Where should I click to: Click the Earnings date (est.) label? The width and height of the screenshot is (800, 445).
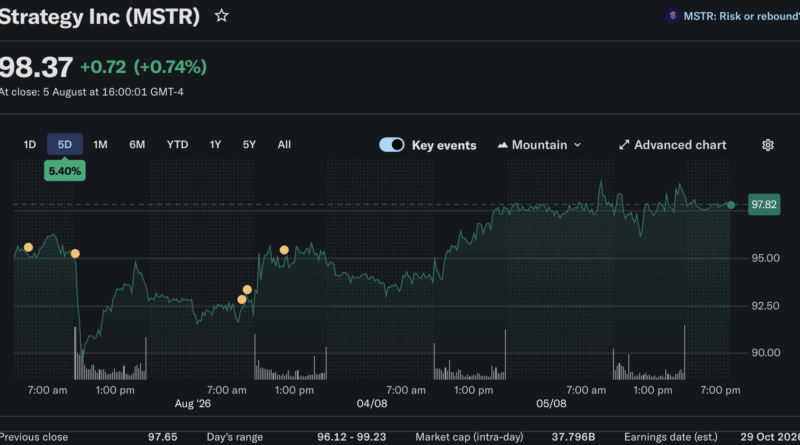point(670,437)
